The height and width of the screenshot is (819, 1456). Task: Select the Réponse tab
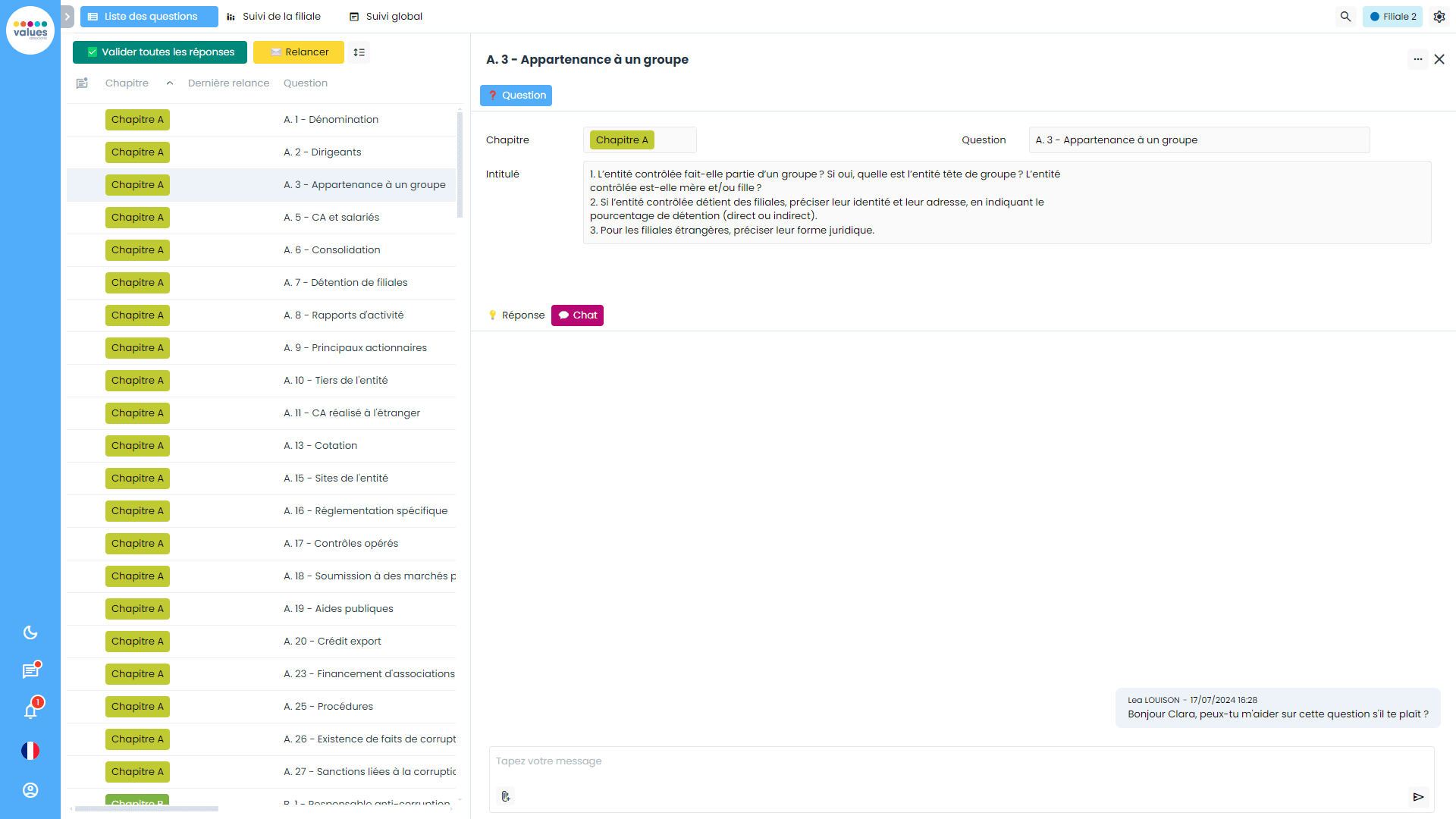516,315
